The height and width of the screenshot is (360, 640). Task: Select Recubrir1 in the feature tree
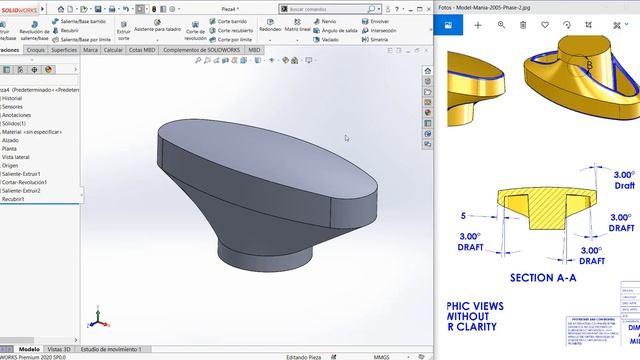[x=13, y=199]
